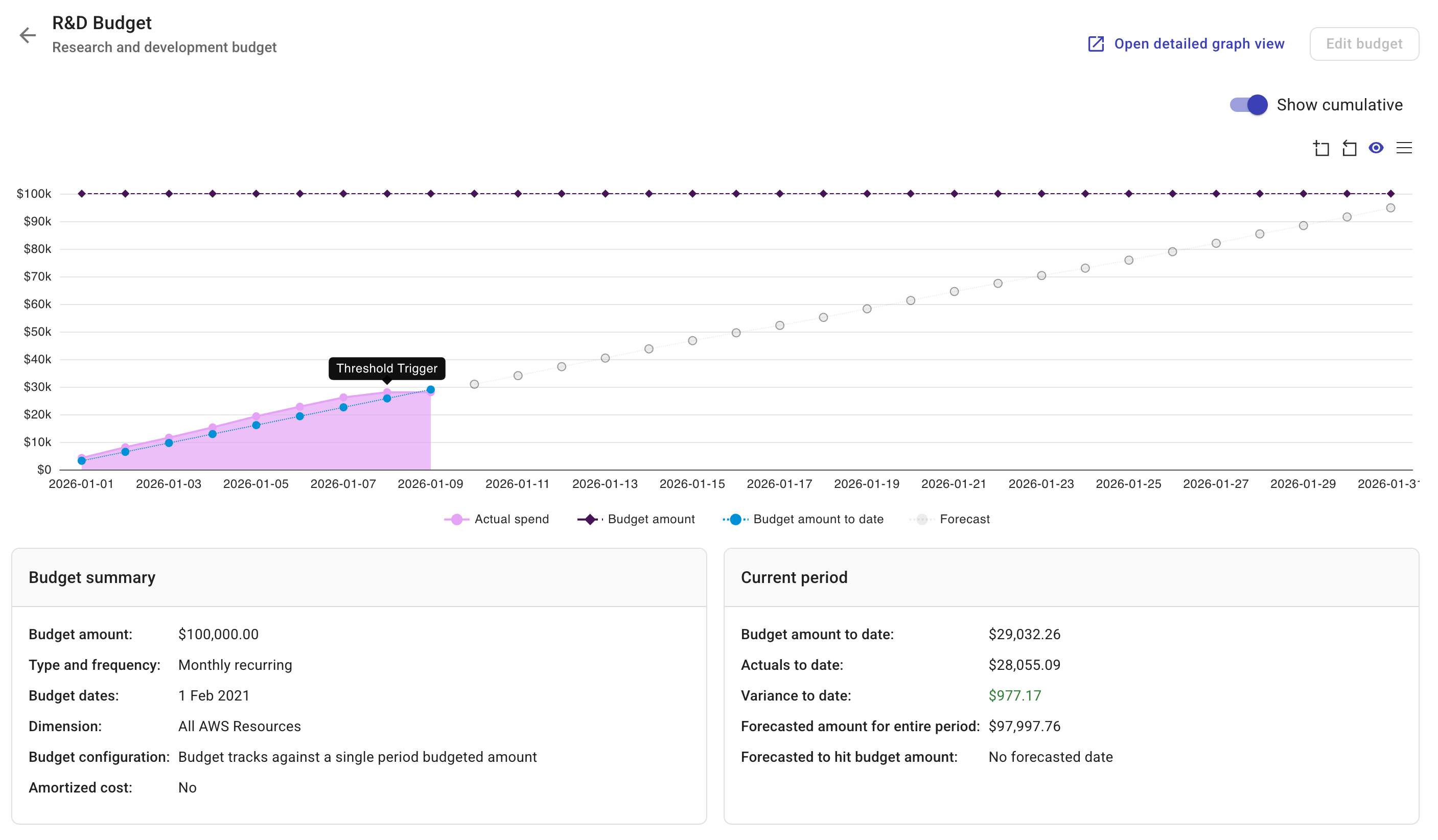1438x840 pixels.
Task: Click the external-link icon for detailed graph
Action: pyautogui.click(x=1096, y=44)
